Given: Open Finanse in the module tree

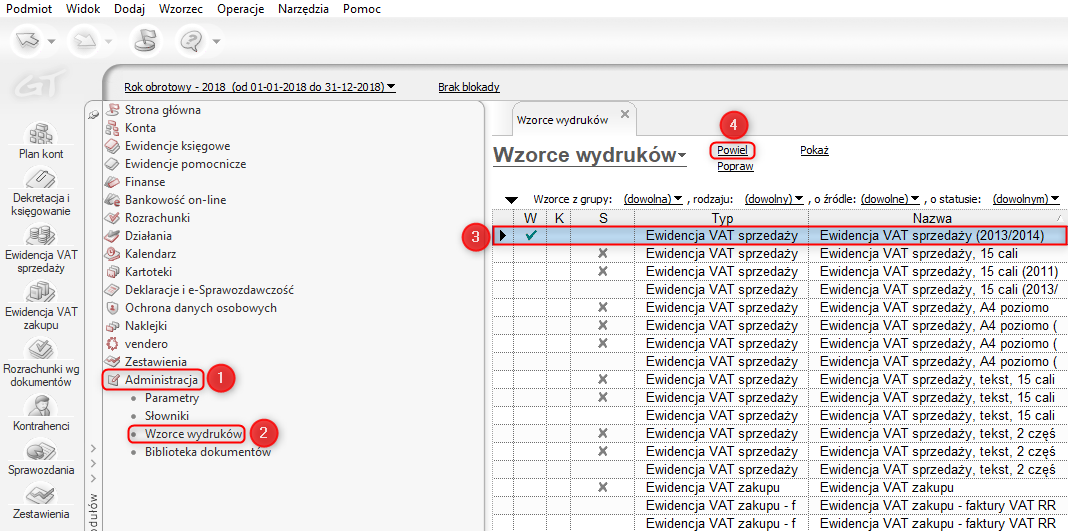Looking at the screenshot, I should pos(144,182).
